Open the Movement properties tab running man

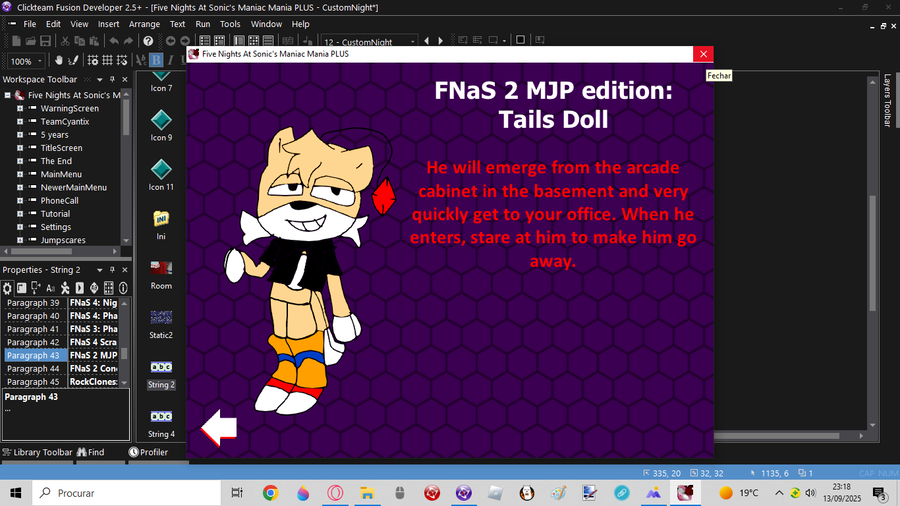(x=65, y=288)
